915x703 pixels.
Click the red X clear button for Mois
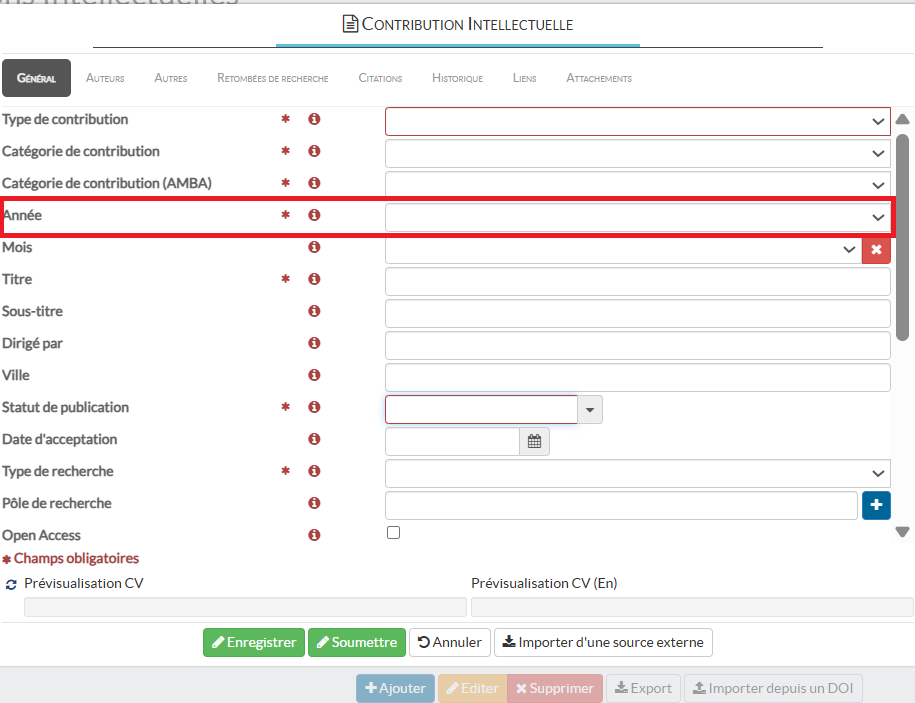876,249
